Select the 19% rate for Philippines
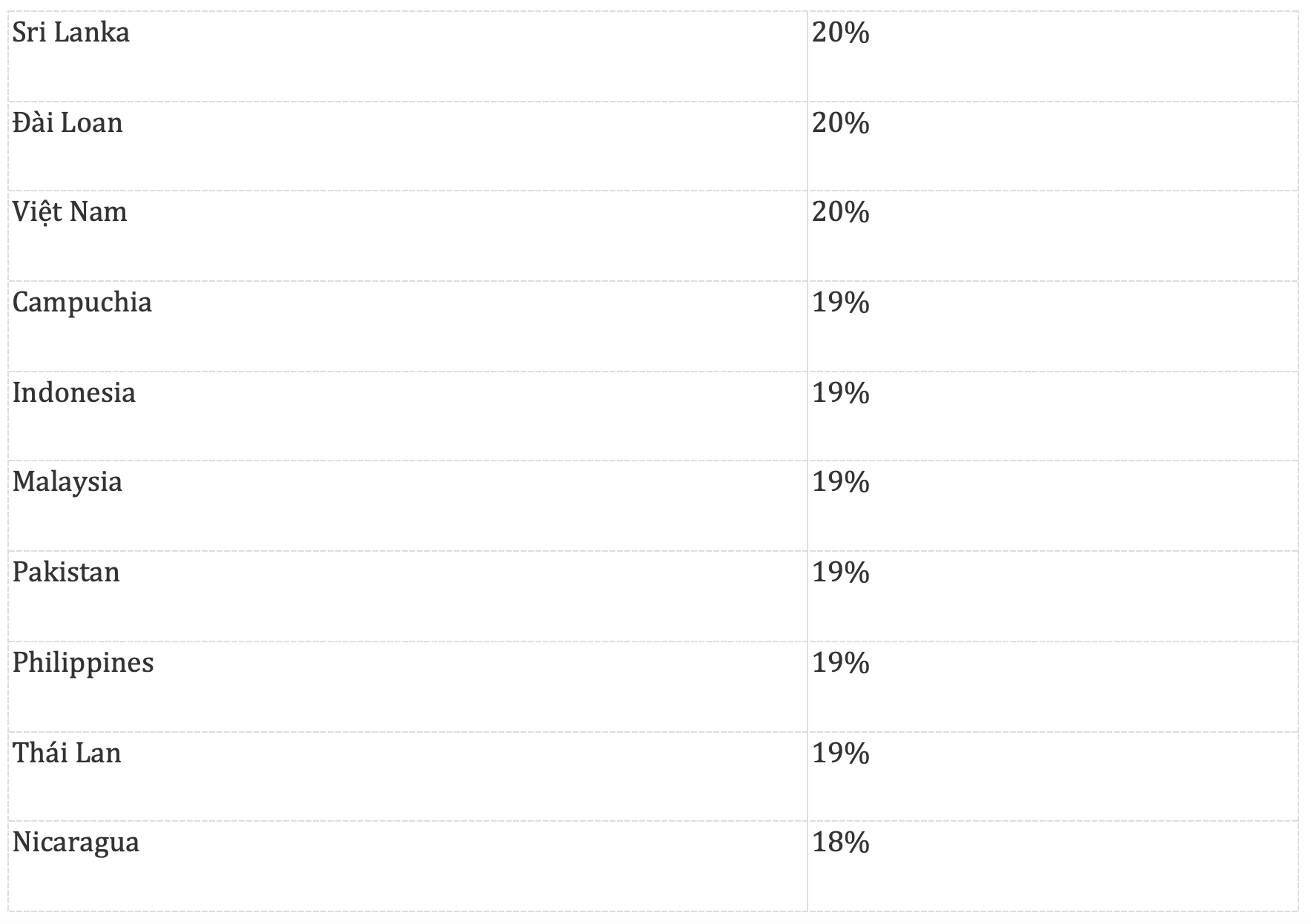This screenshot has height=924, width=1311. [x=840, y=663]
